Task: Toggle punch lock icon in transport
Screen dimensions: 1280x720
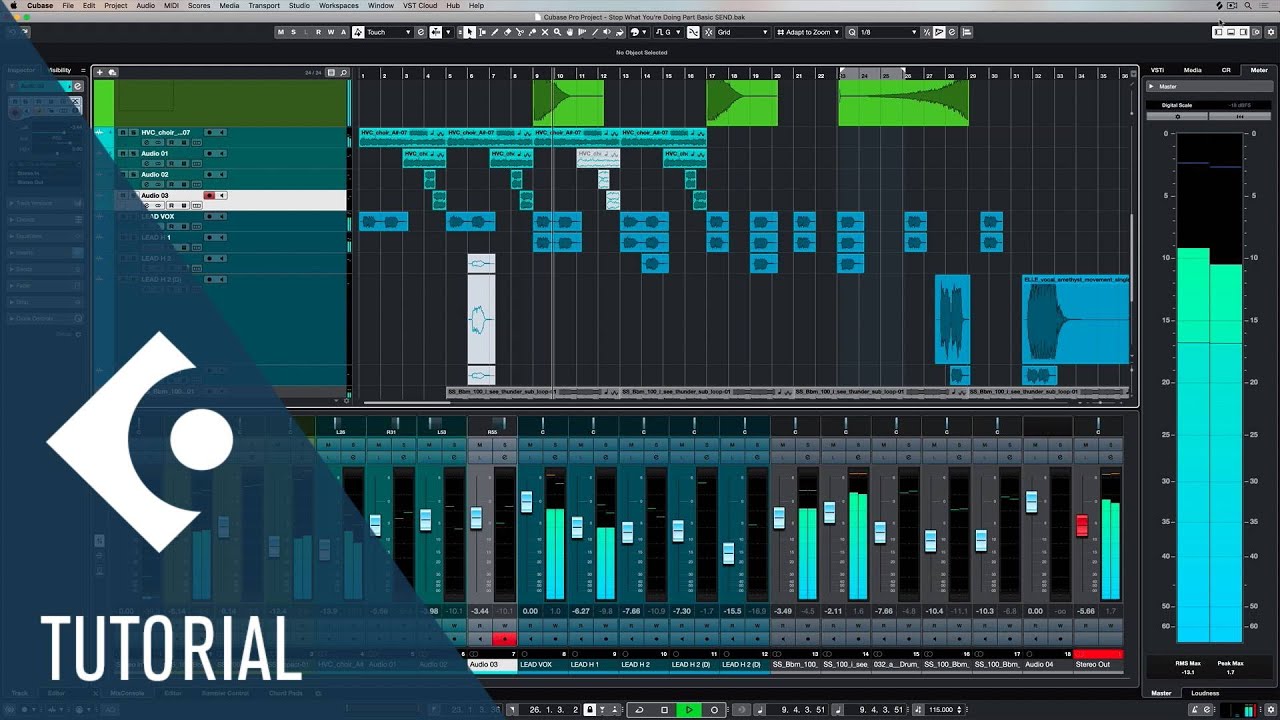Action: (590, 710)
